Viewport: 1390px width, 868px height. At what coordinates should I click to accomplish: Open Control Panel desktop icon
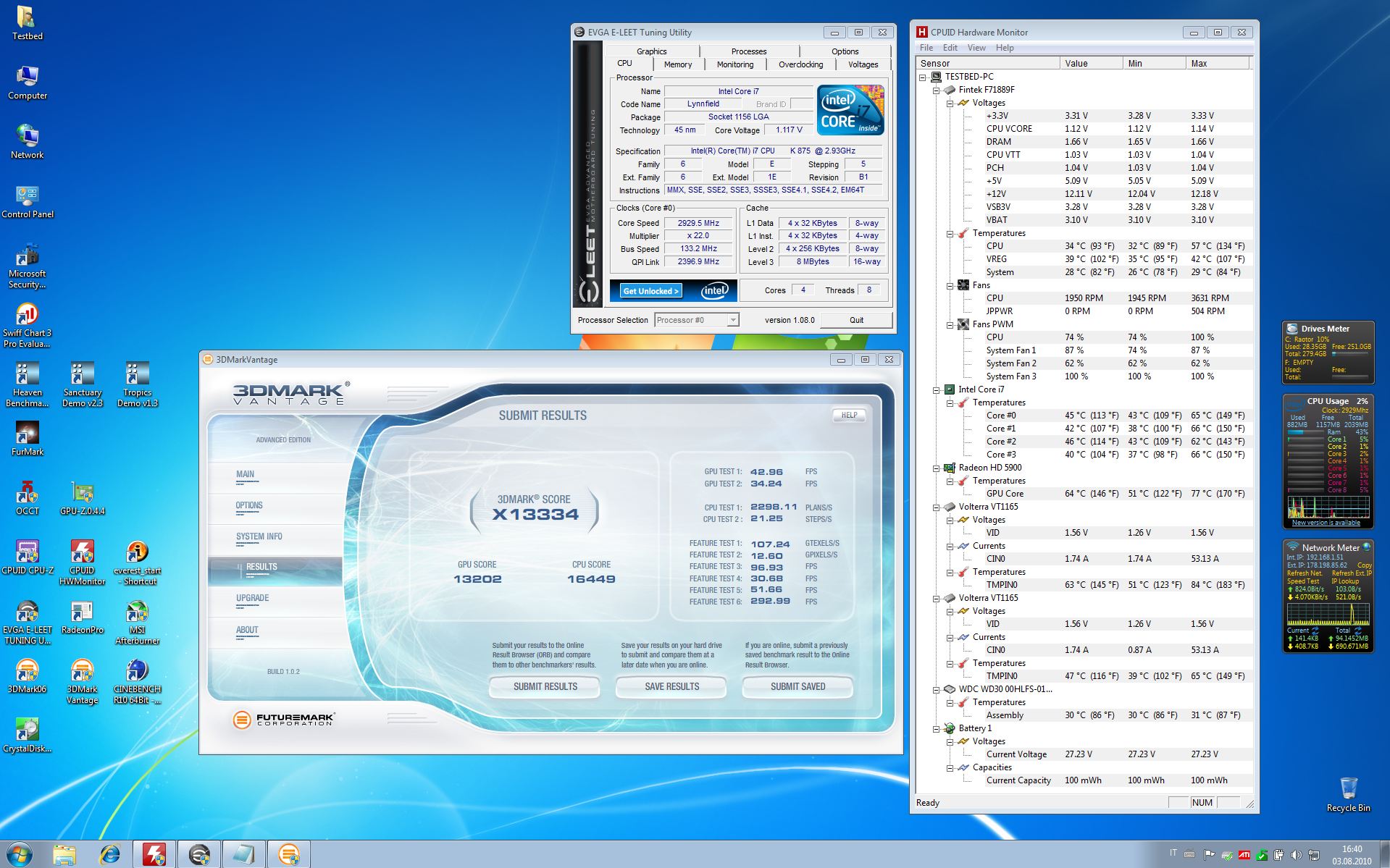pyautogui.click(x=27, y=201)
